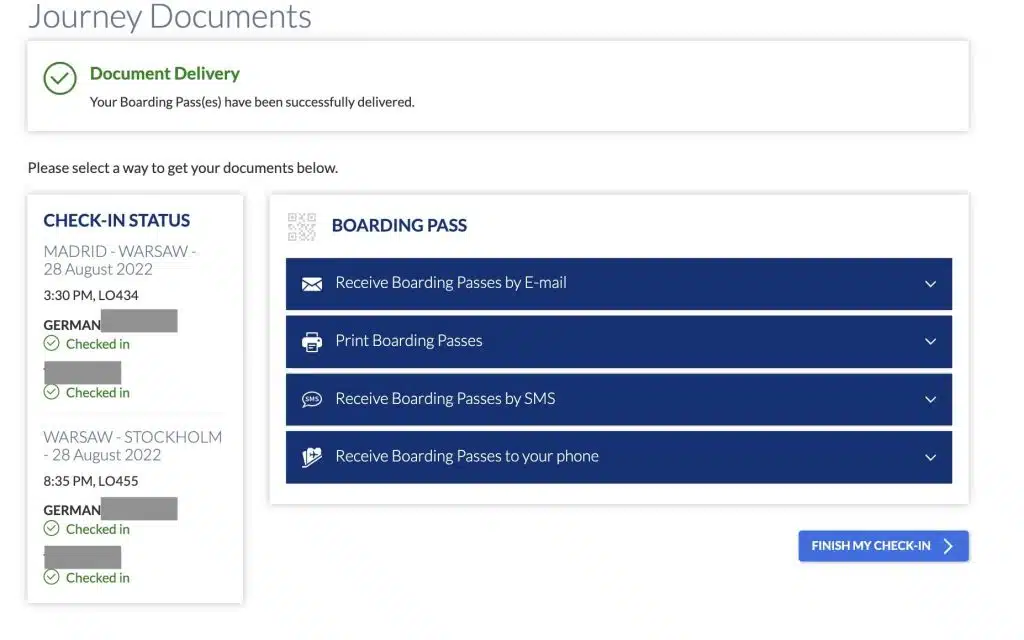Viewport: 1024px width, 640px height.
Task: Click the green checkmark circle at Document Delivery
Action: 60,78
